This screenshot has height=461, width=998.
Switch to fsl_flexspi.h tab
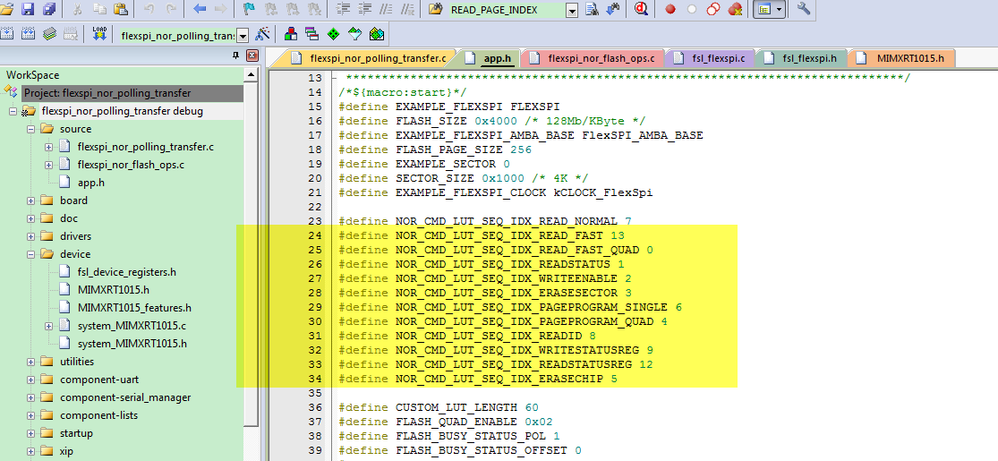[801, 58]
